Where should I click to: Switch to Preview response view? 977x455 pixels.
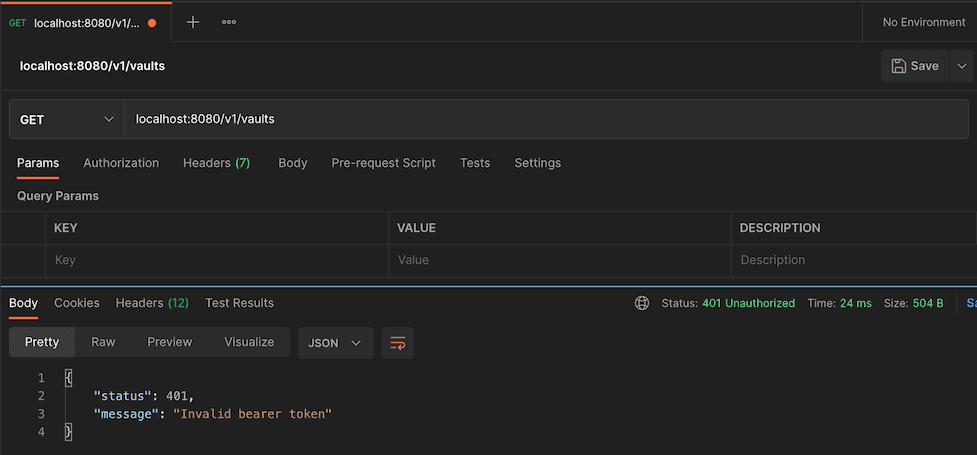coord(169,342)
